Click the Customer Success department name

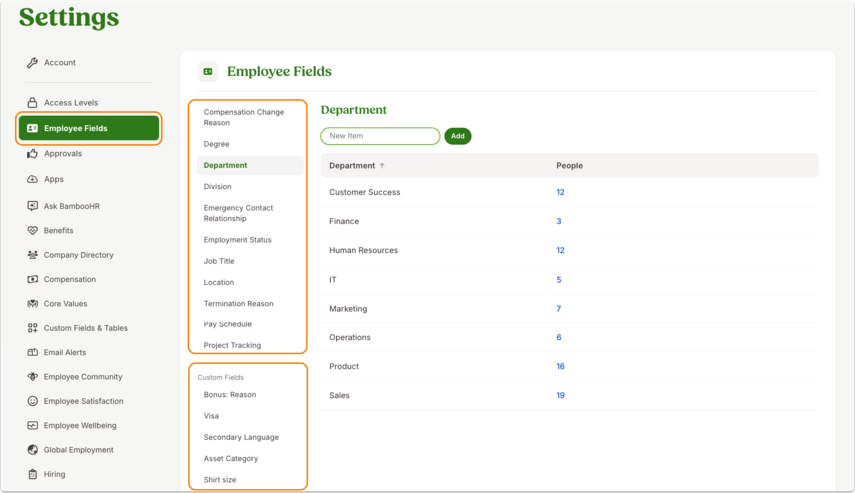[364, 193]
